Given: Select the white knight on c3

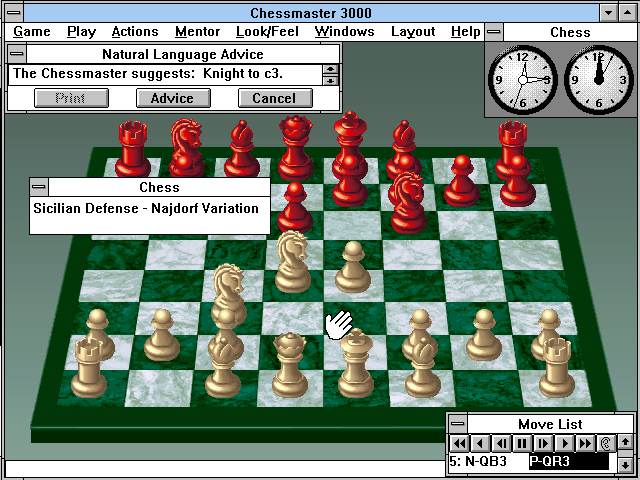Looking at the screenshot, I should click(x=229, y=291).
